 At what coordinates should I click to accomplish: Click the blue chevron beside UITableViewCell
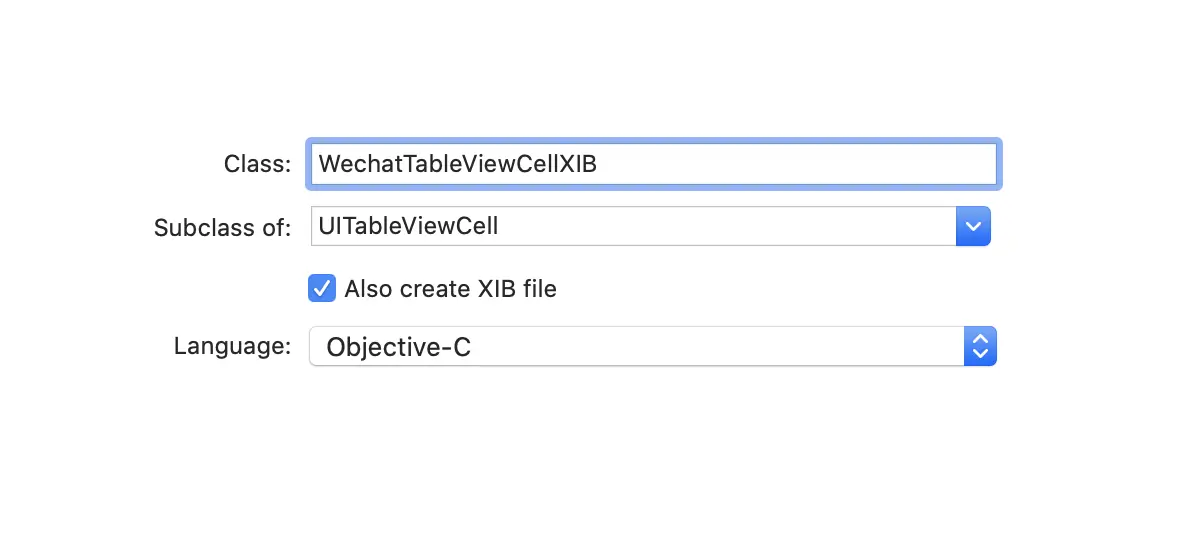coord(973,227)
